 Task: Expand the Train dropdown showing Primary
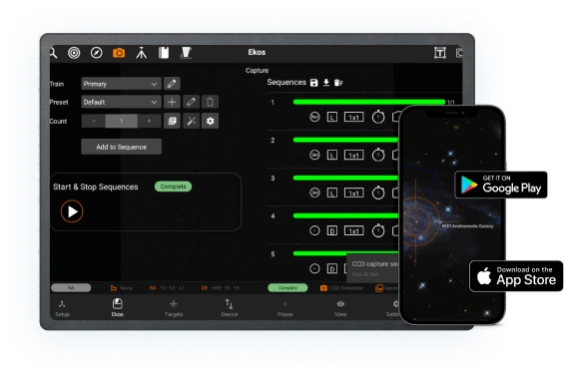(121, 84)
